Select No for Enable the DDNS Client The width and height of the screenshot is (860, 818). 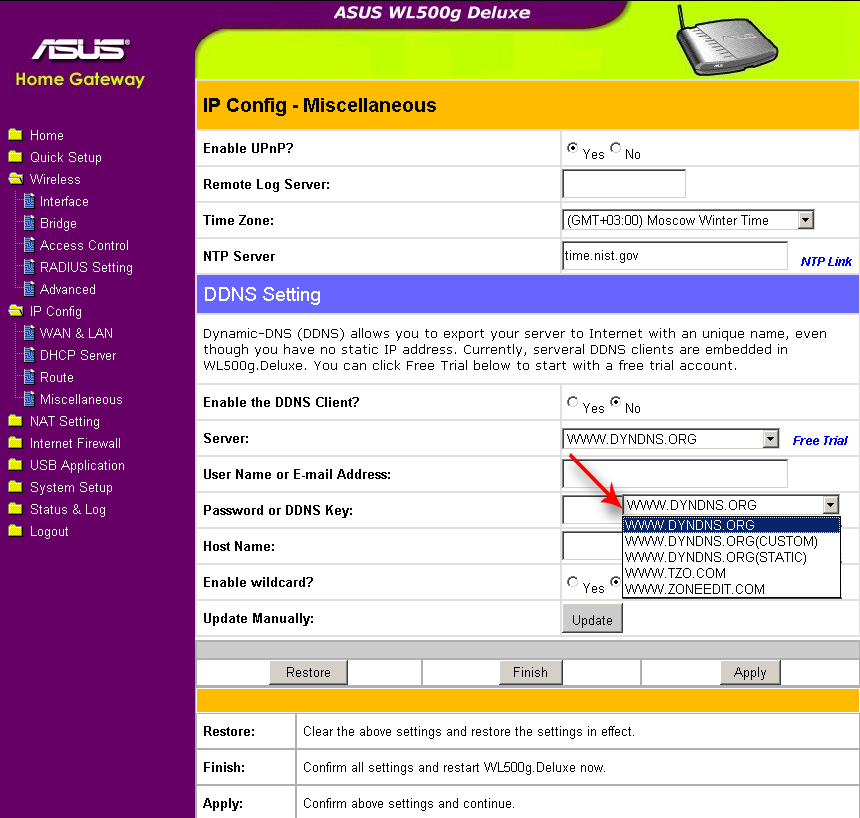point(615,402)
